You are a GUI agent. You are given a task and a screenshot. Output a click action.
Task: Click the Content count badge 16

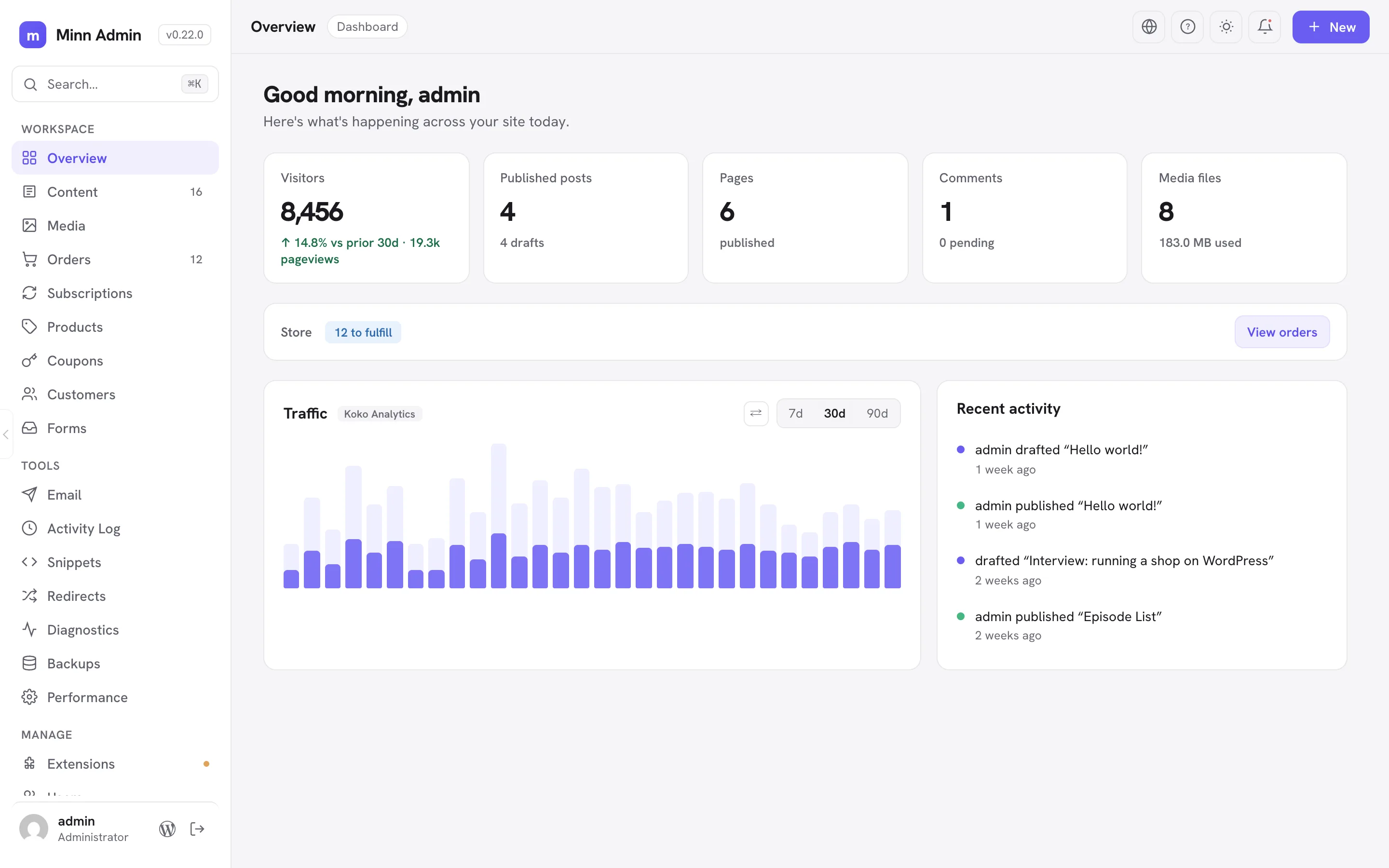point(196,192)
